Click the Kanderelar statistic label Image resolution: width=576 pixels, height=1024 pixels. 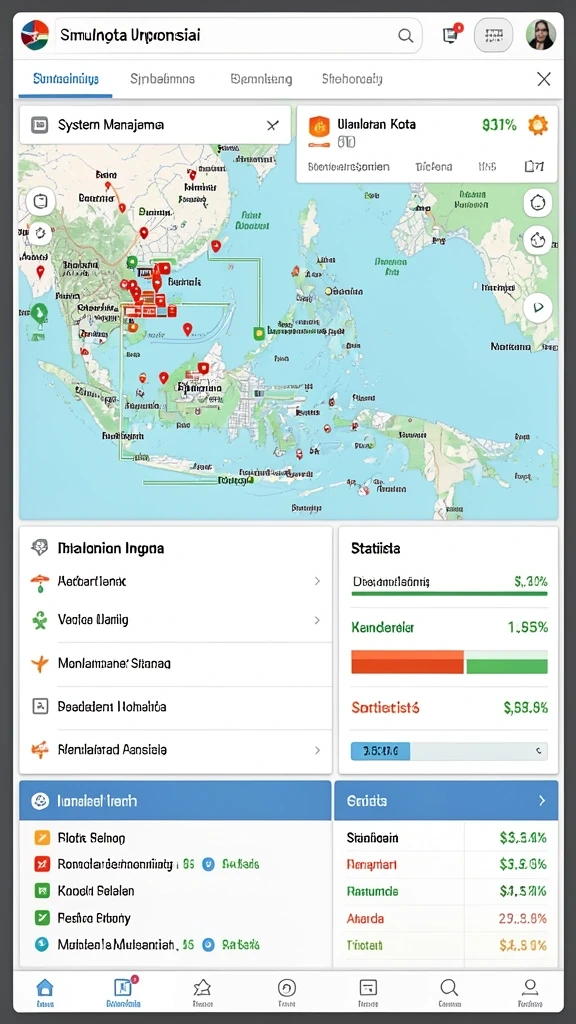click(x=383, y=628)
